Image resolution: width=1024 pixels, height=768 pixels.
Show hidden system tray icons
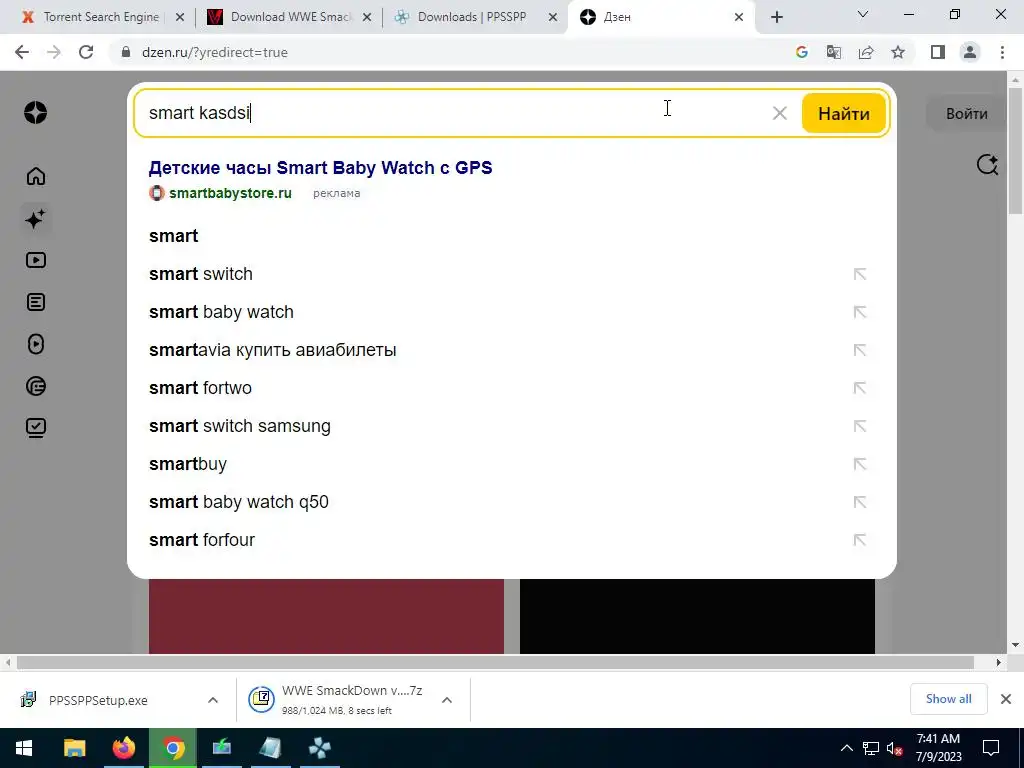coord(846,748)
